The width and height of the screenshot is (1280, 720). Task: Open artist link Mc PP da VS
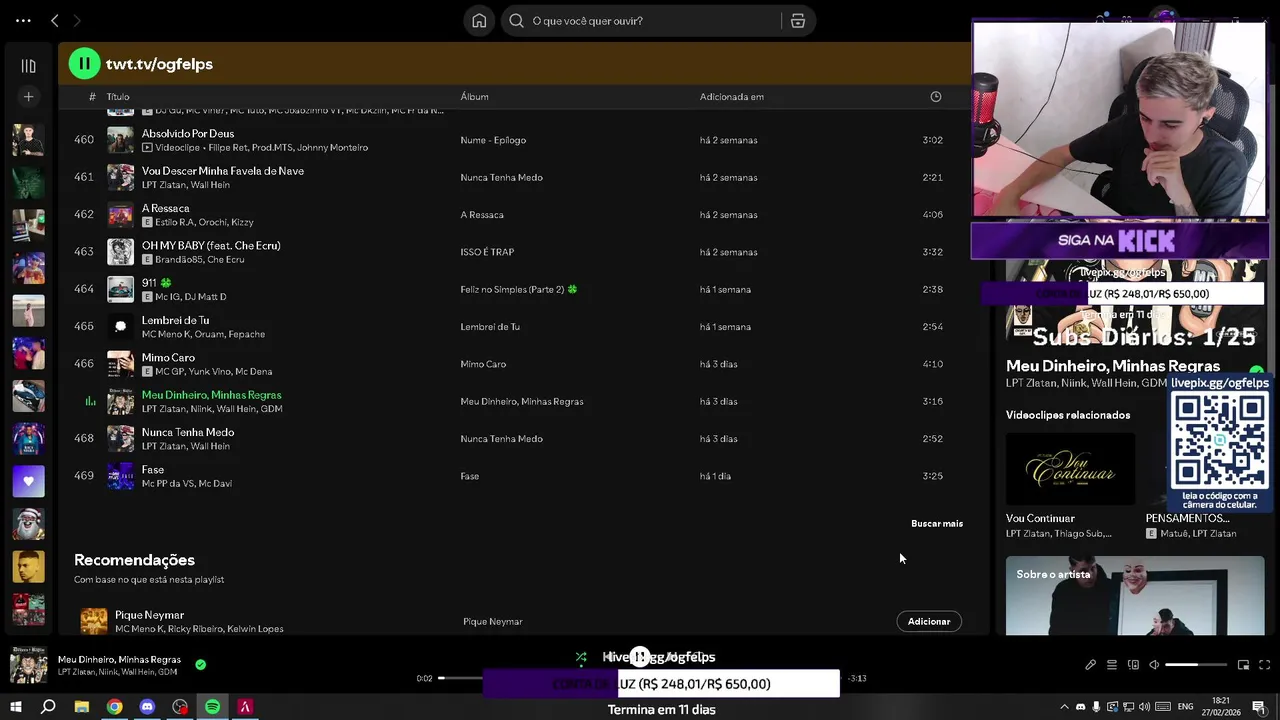click(x=168, y=484)
